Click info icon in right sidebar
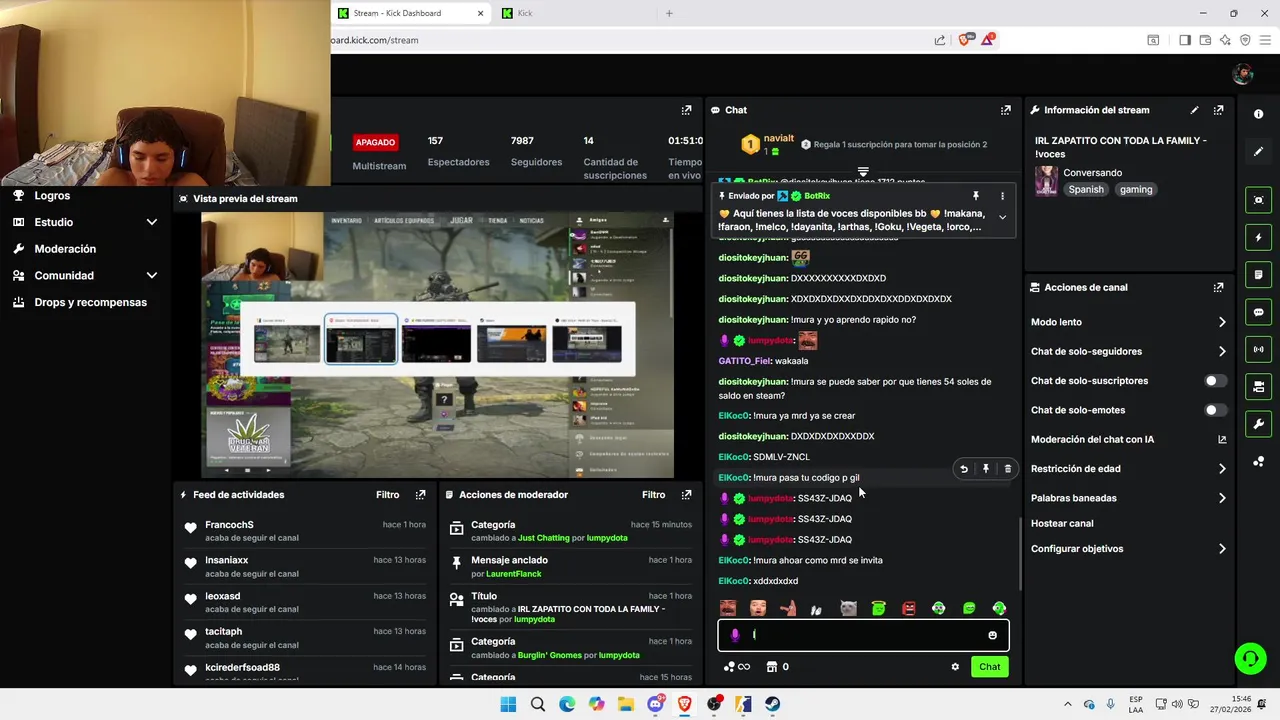 coord(1258,114)
